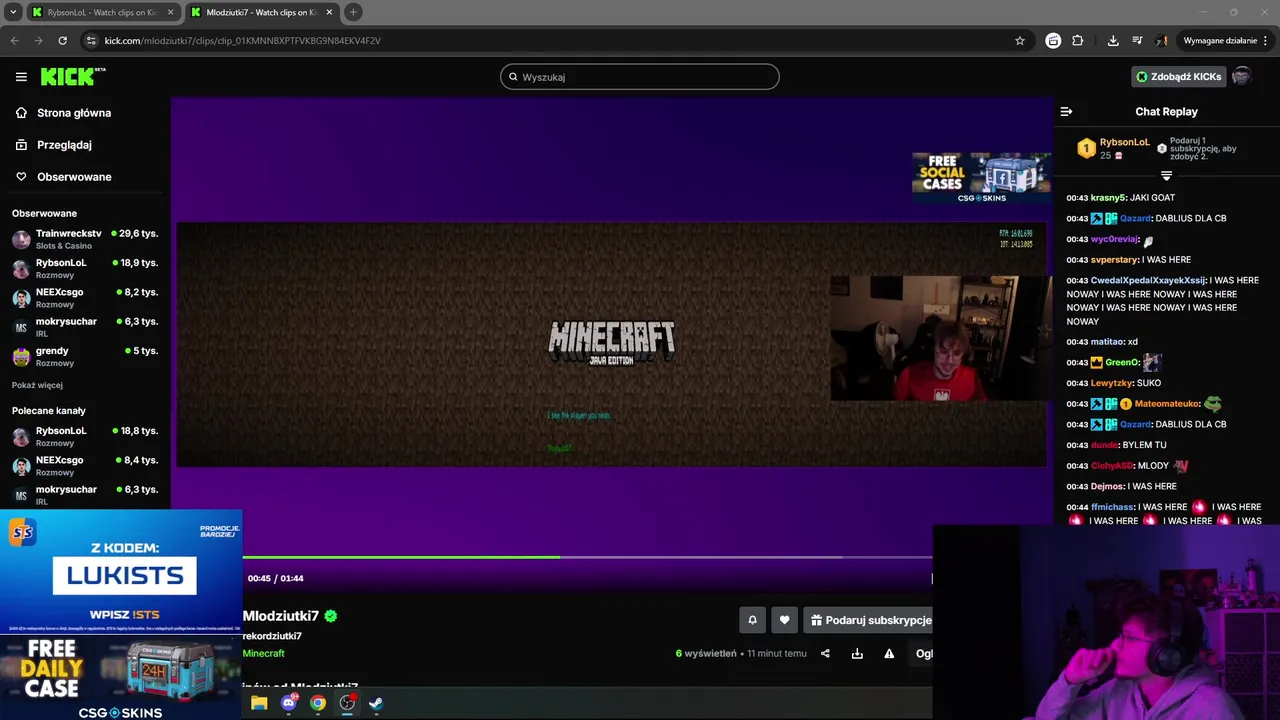Screen dimensions: 1280x720
Task: Open Chrome from the taskbar
Action: pos(318,703)
